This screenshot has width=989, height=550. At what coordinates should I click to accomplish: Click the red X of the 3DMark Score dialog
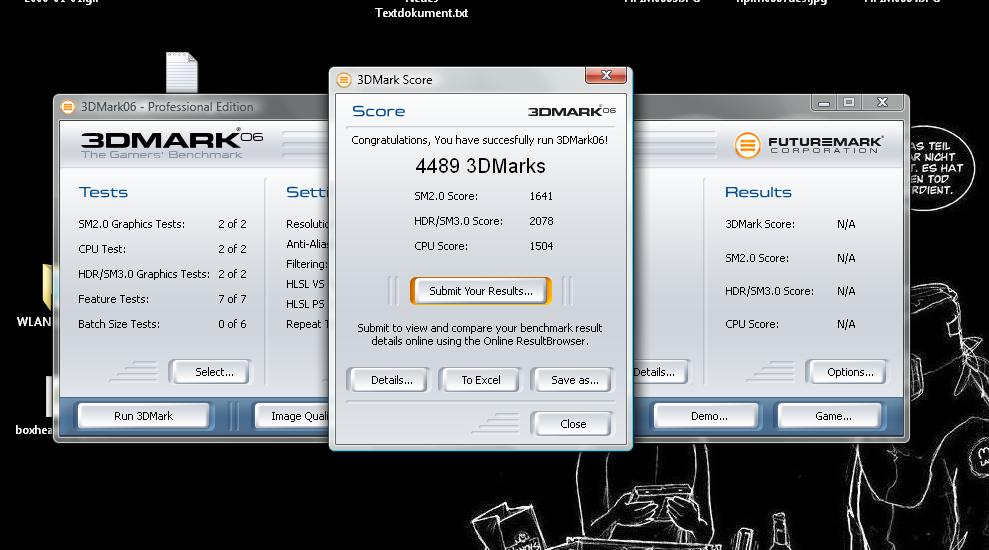pos(606,75)
